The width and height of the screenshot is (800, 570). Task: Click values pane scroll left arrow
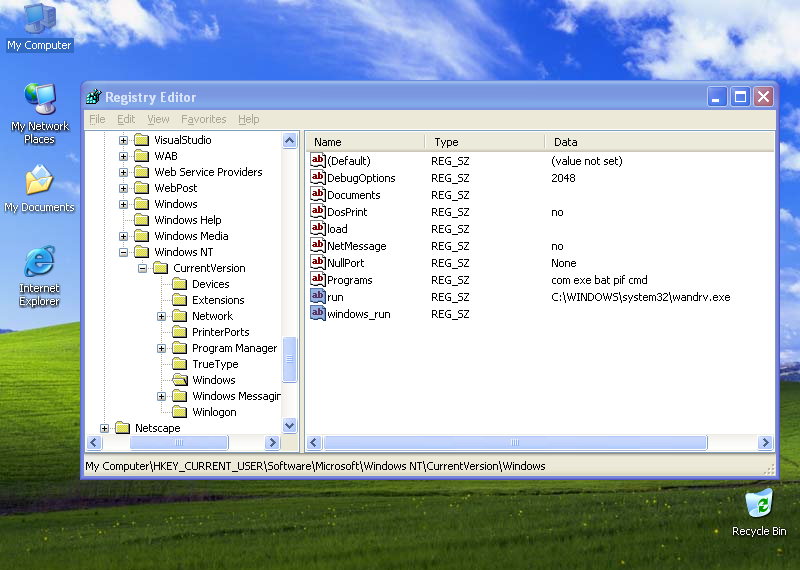[x=314, y=442]
